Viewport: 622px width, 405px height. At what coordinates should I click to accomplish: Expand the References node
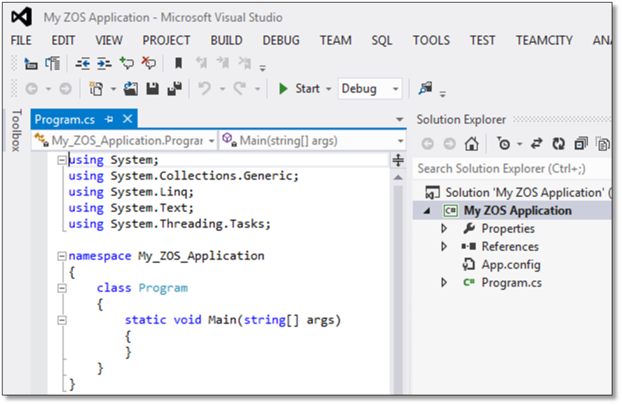click(x=444, y=246)
